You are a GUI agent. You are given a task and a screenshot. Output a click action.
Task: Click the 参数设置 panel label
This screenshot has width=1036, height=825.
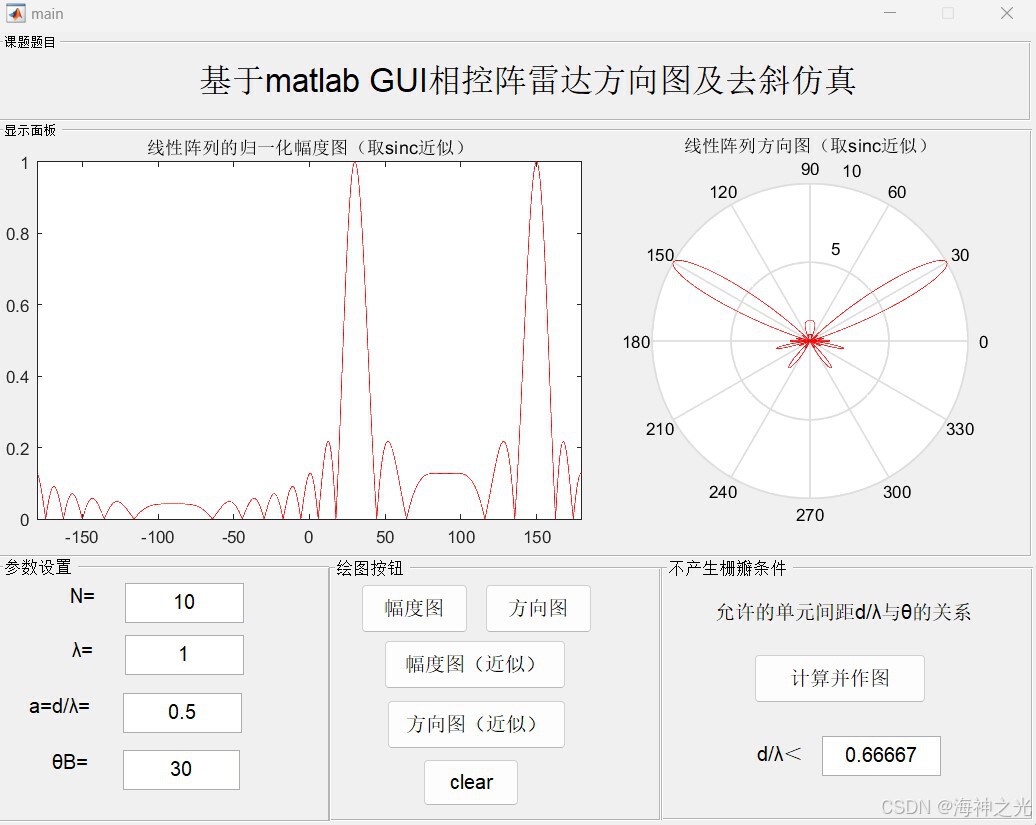click(x=38, y=567)
